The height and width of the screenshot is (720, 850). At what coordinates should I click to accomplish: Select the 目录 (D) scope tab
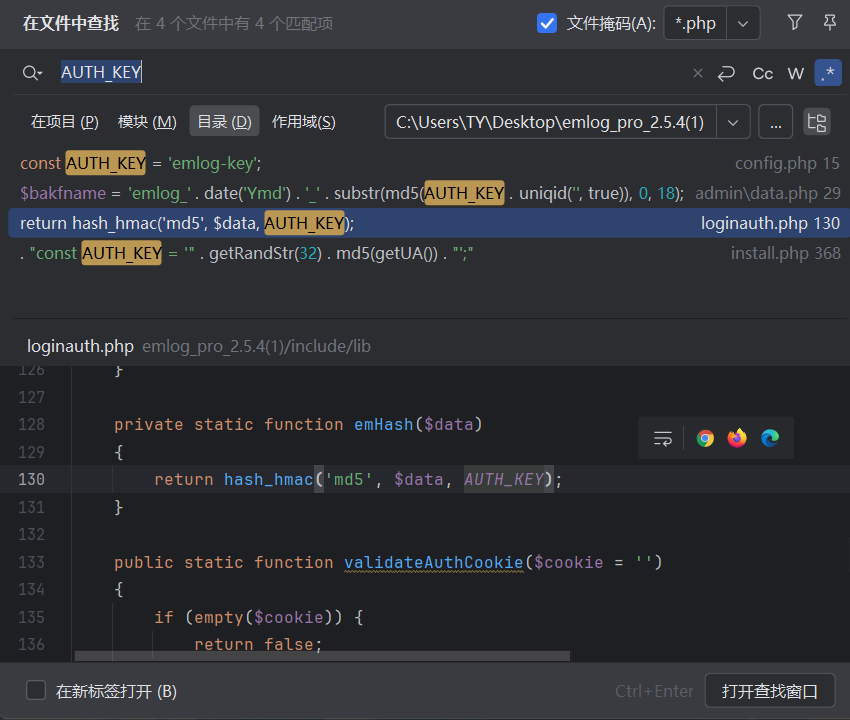224,122
